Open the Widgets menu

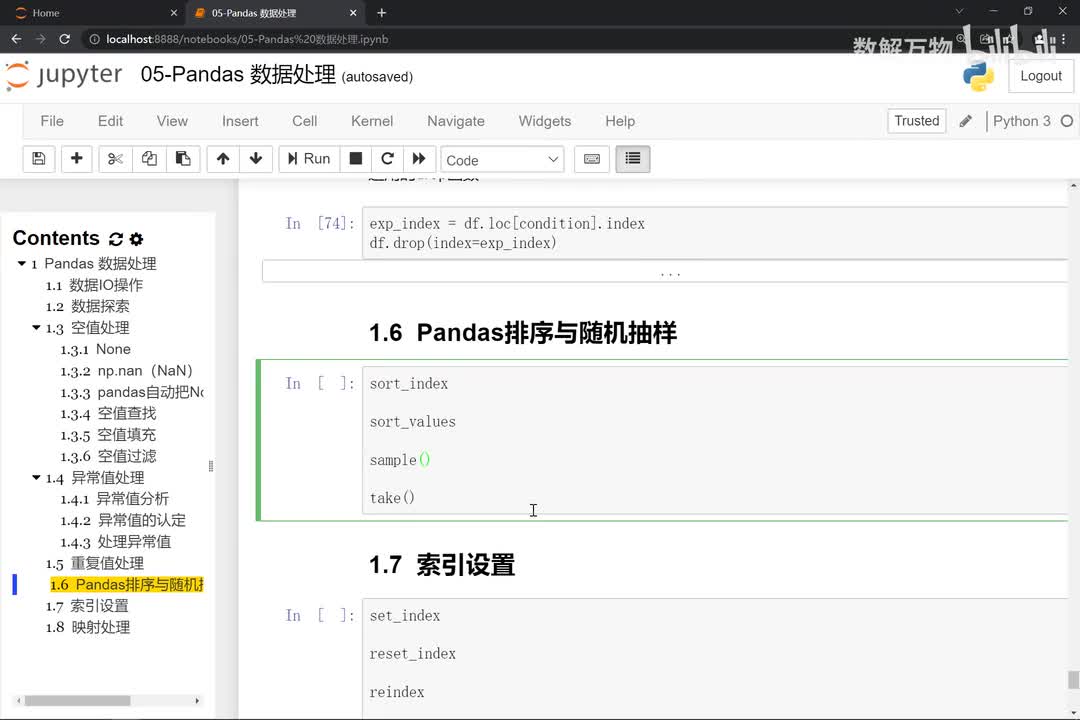(544, 121)
